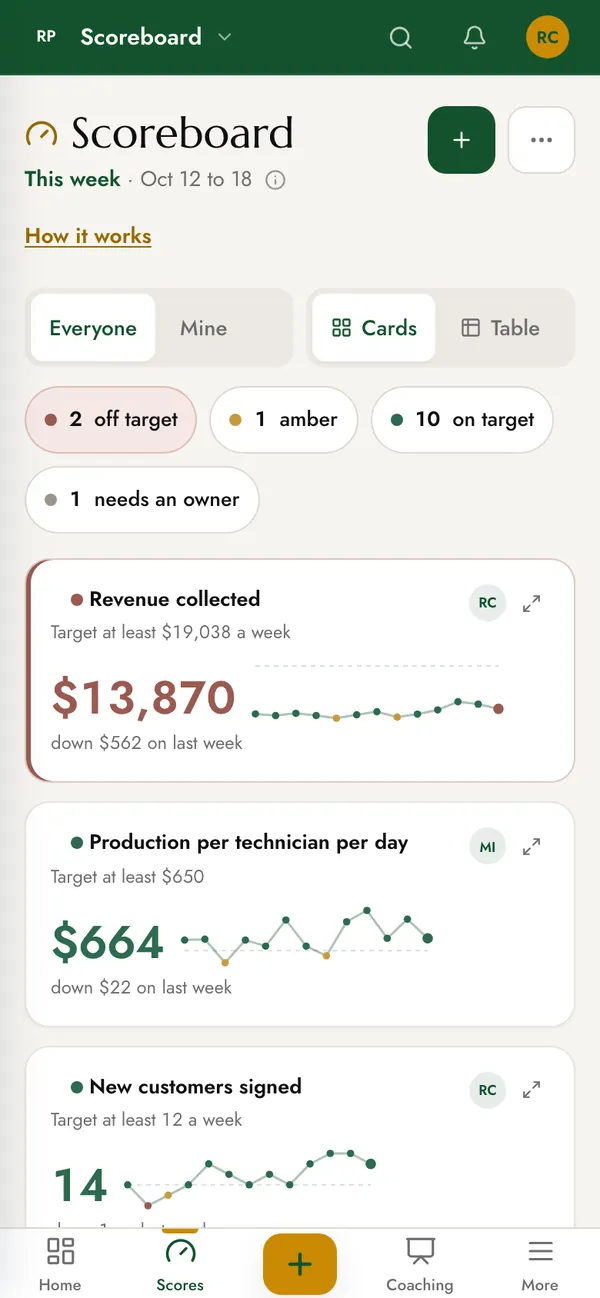600x1298 pixels.
Task: Open the search icon in header
Action: click(400, 38)
